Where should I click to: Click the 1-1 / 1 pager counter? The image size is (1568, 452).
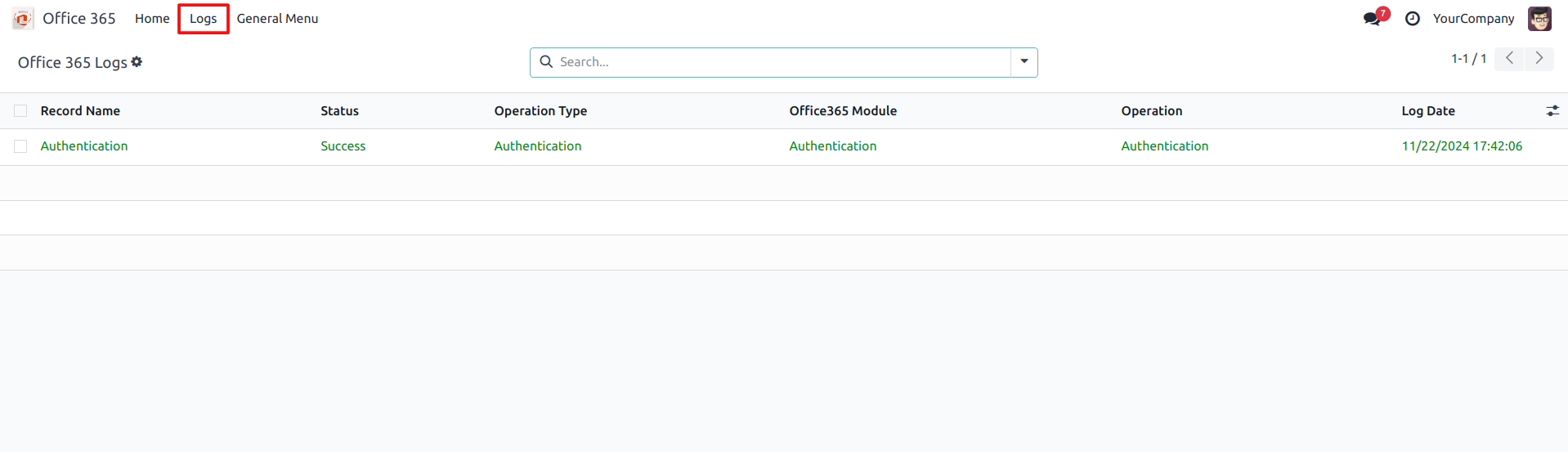coord(1468,59)
